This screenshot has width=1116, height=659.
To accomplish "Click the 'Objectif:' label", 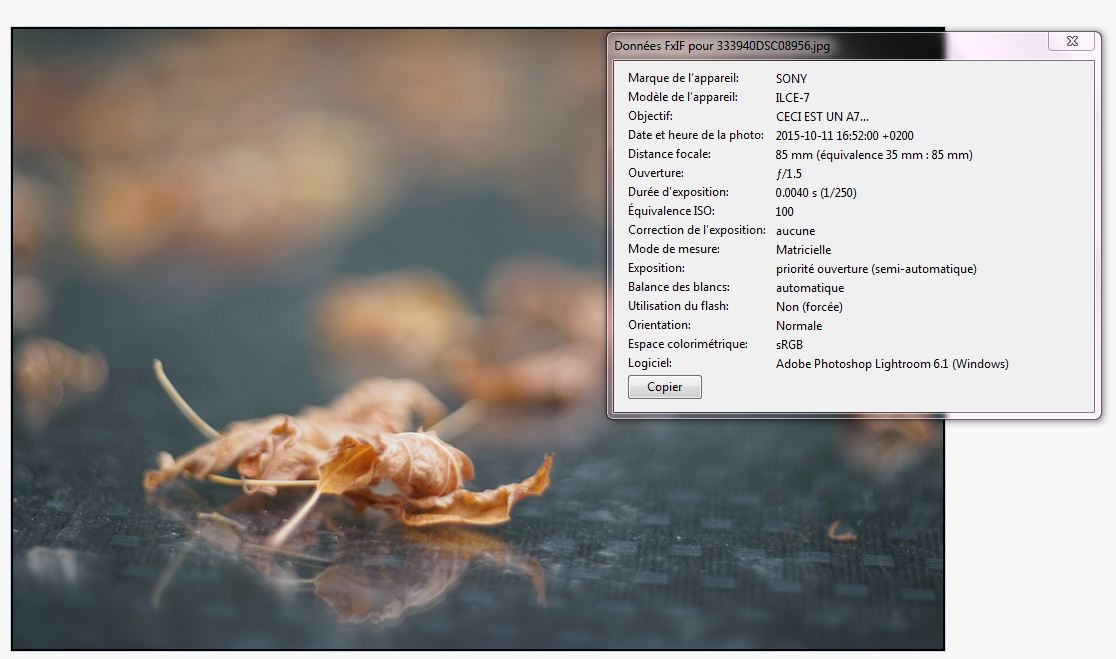I will [650, 116].
